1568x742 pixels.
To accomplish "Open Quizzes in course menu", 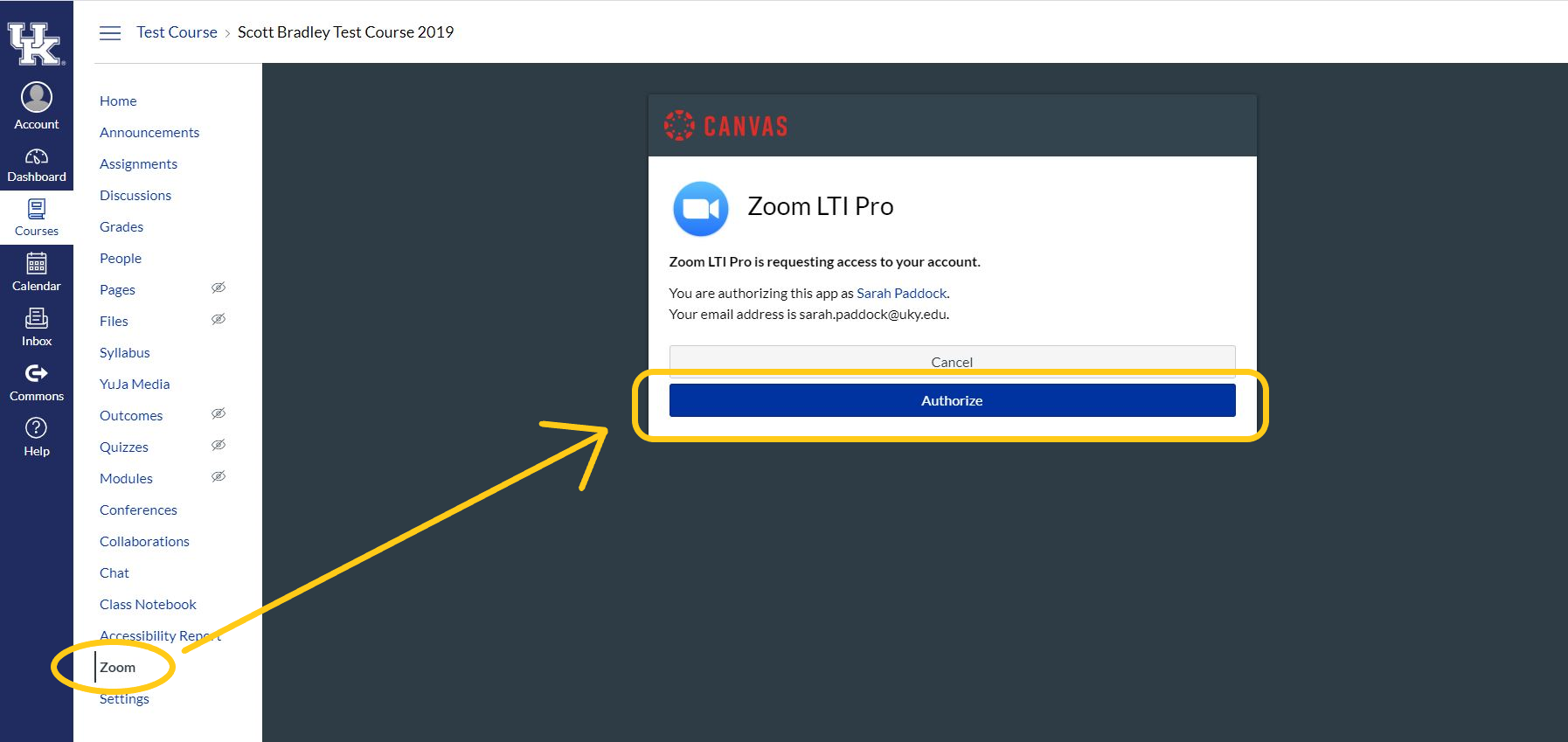I will 124,447.
